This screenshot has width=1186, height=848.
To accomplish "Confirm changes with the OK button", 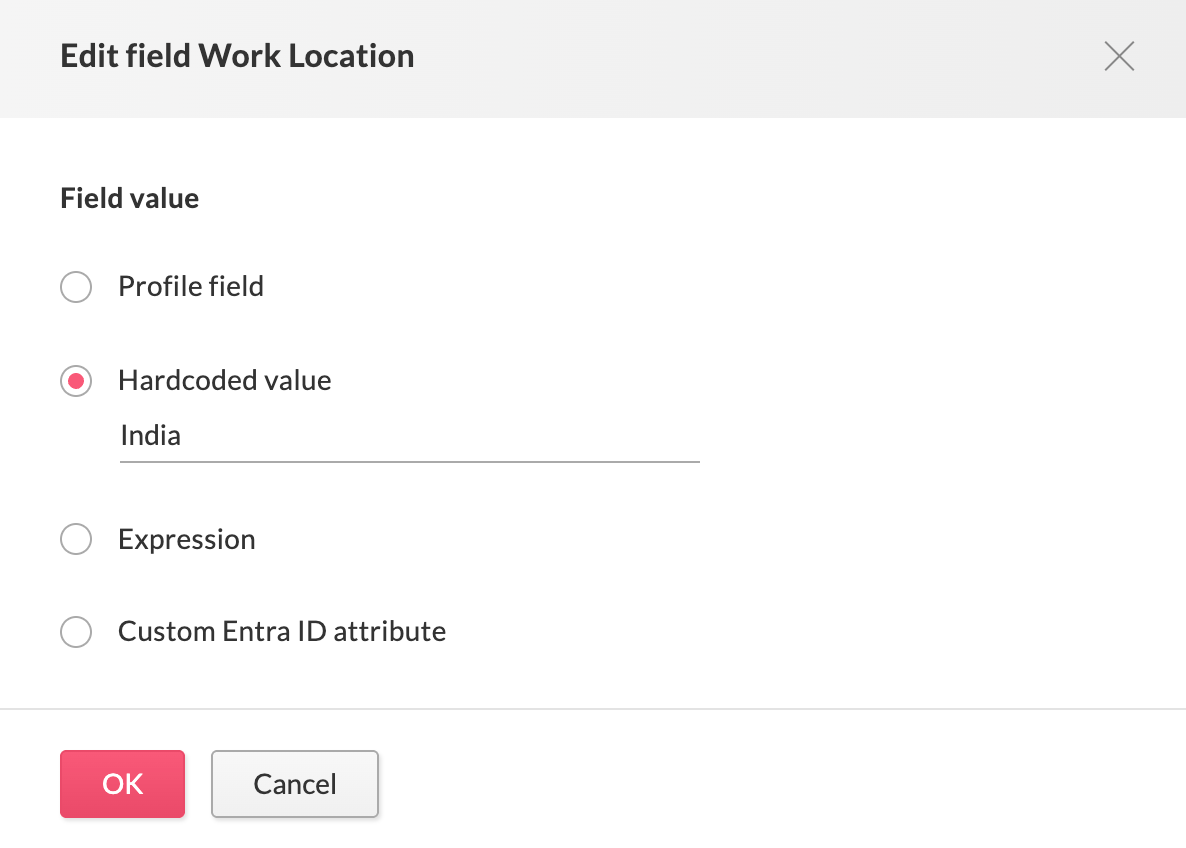I will (x=123, y=784).
